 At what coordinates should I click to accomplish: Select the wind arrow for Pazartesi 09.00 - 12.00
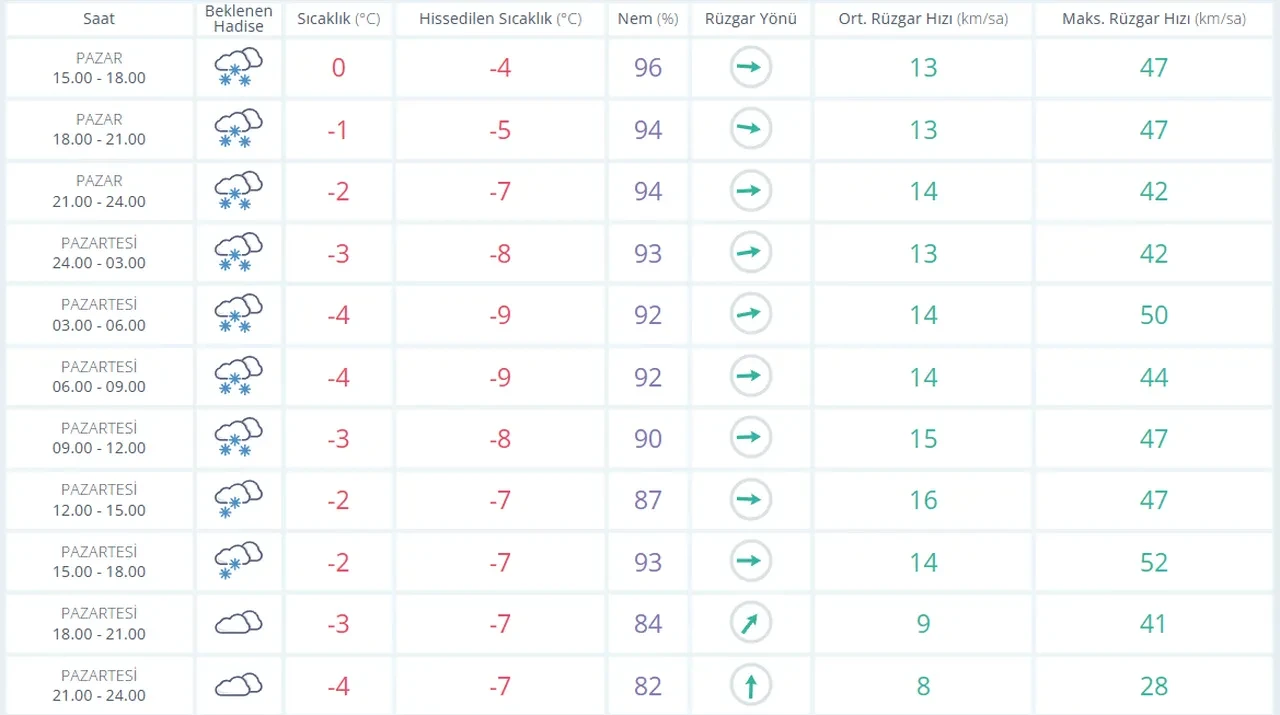pyautogui.click(x=750, y=438)
